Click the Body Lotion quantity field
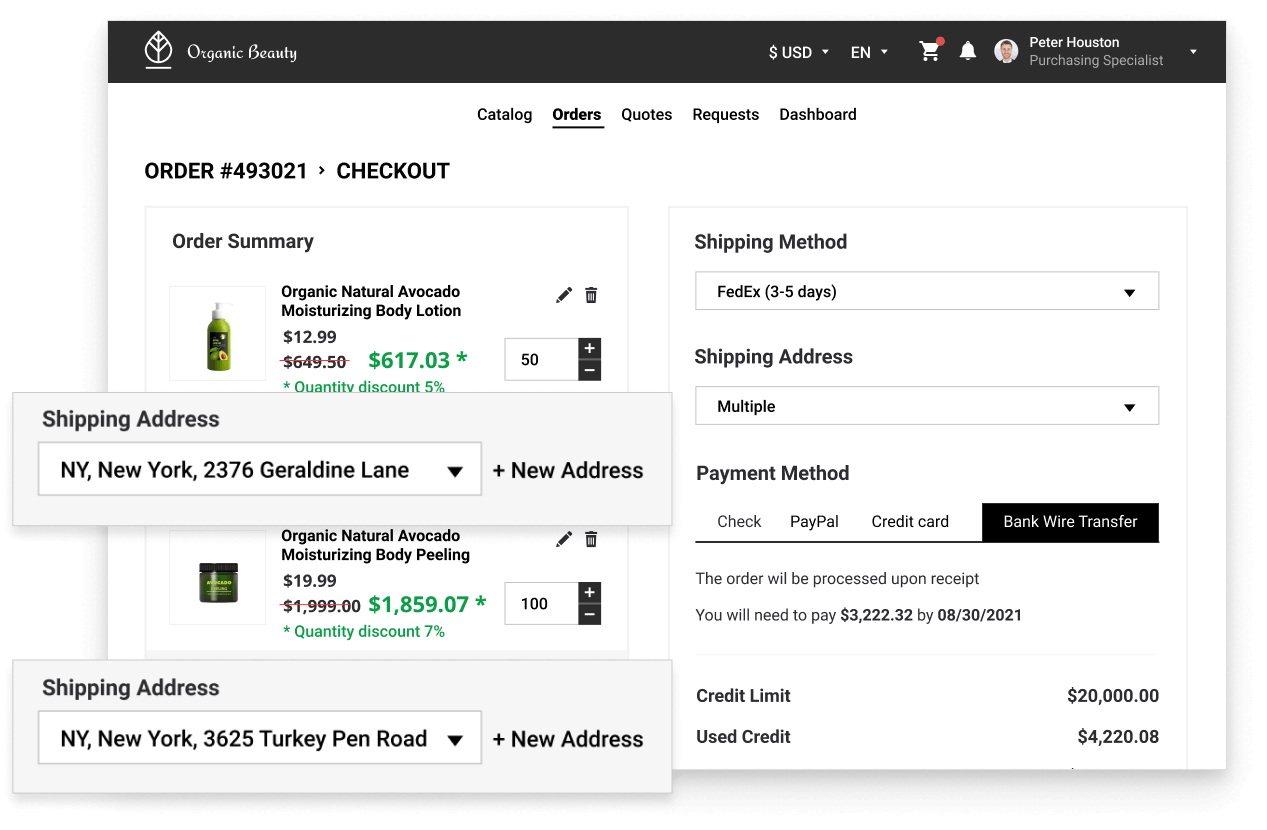 click(541, 360)
